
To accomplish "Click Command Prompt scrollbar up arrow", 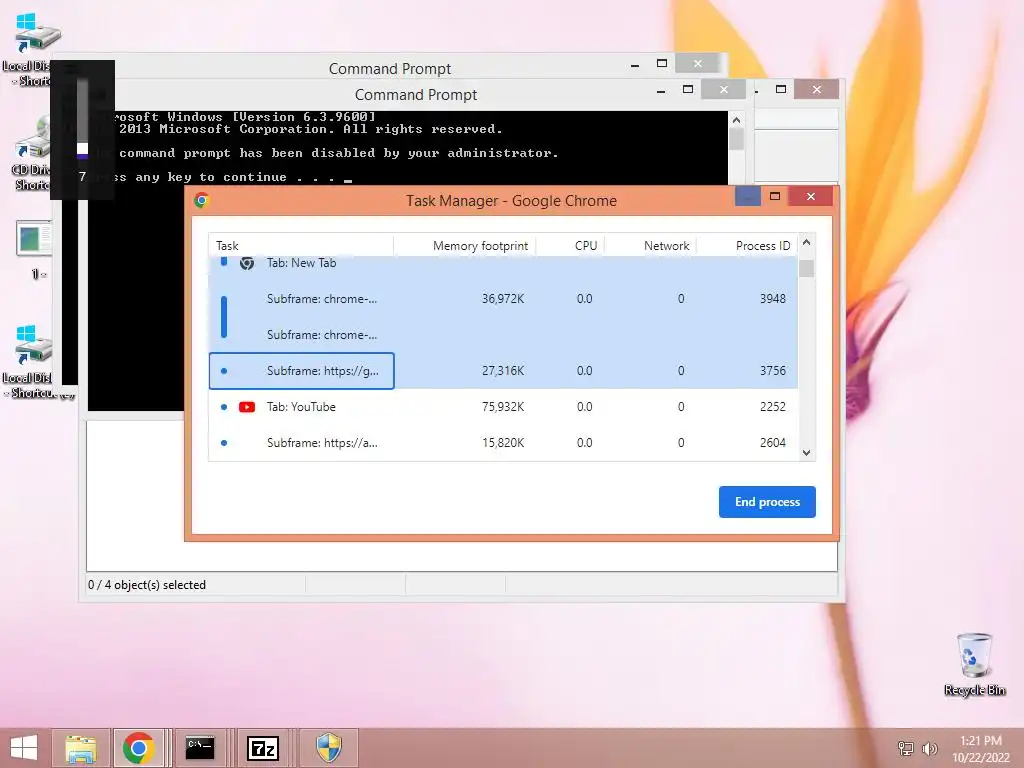I will pos(736,120).
